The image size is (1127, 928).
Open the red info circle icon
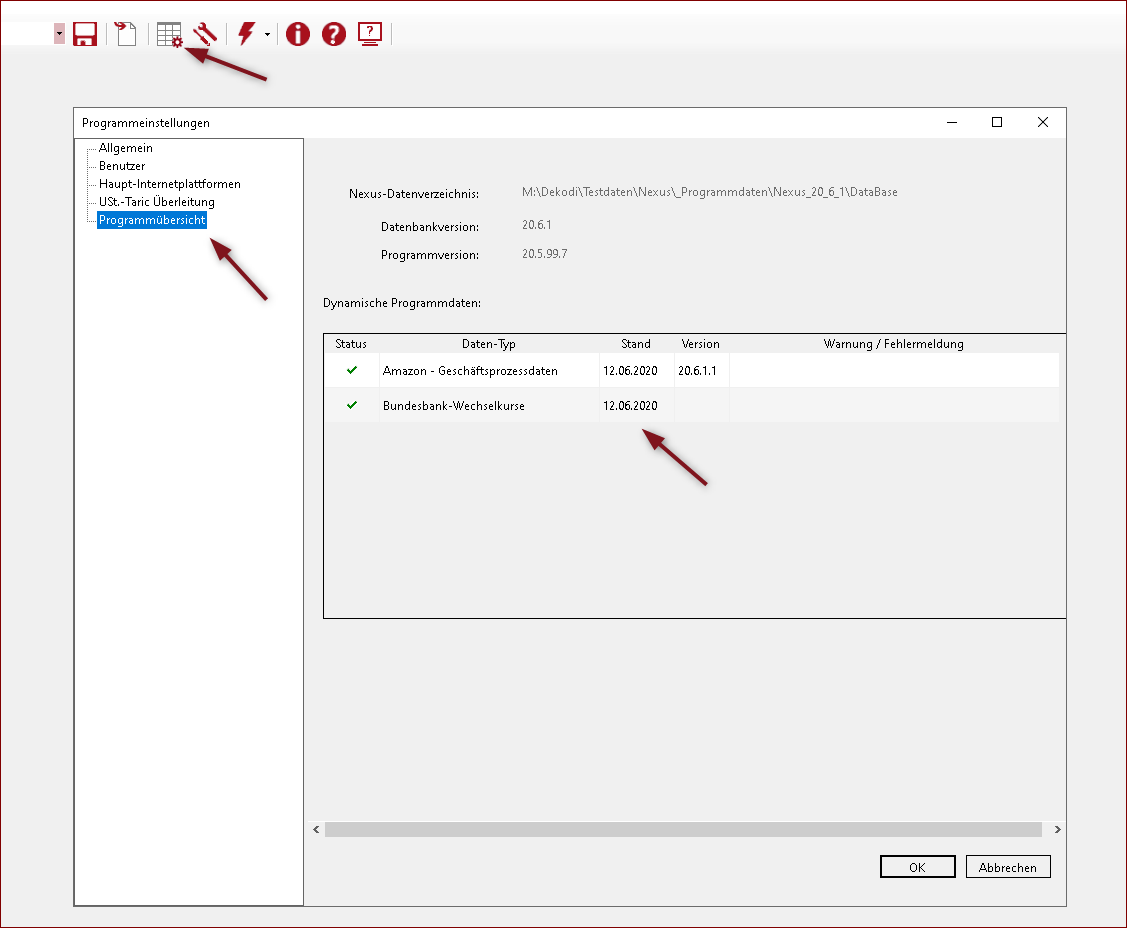coord(298,34)
